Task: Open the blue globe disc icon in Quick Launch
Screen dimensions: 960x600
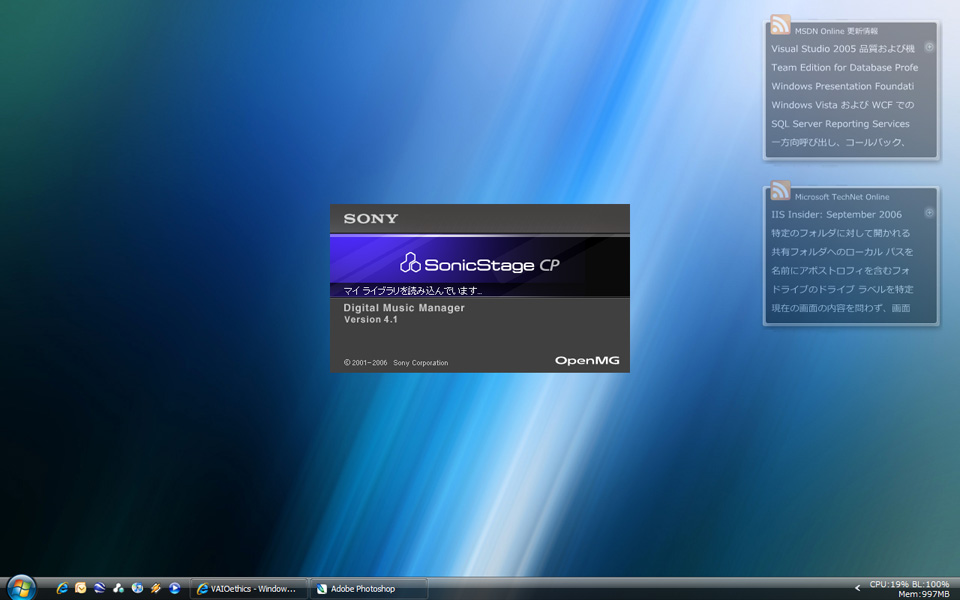Action: coord(137,588)
